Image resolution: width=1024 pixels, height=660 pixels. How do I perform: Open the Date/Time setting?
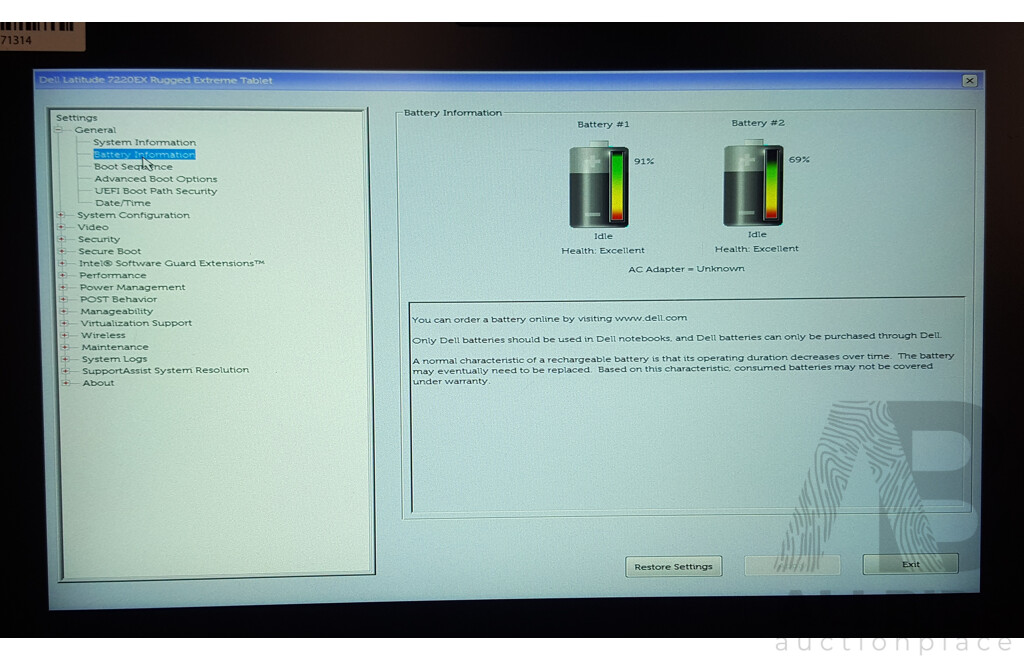(x=123, y=203)
